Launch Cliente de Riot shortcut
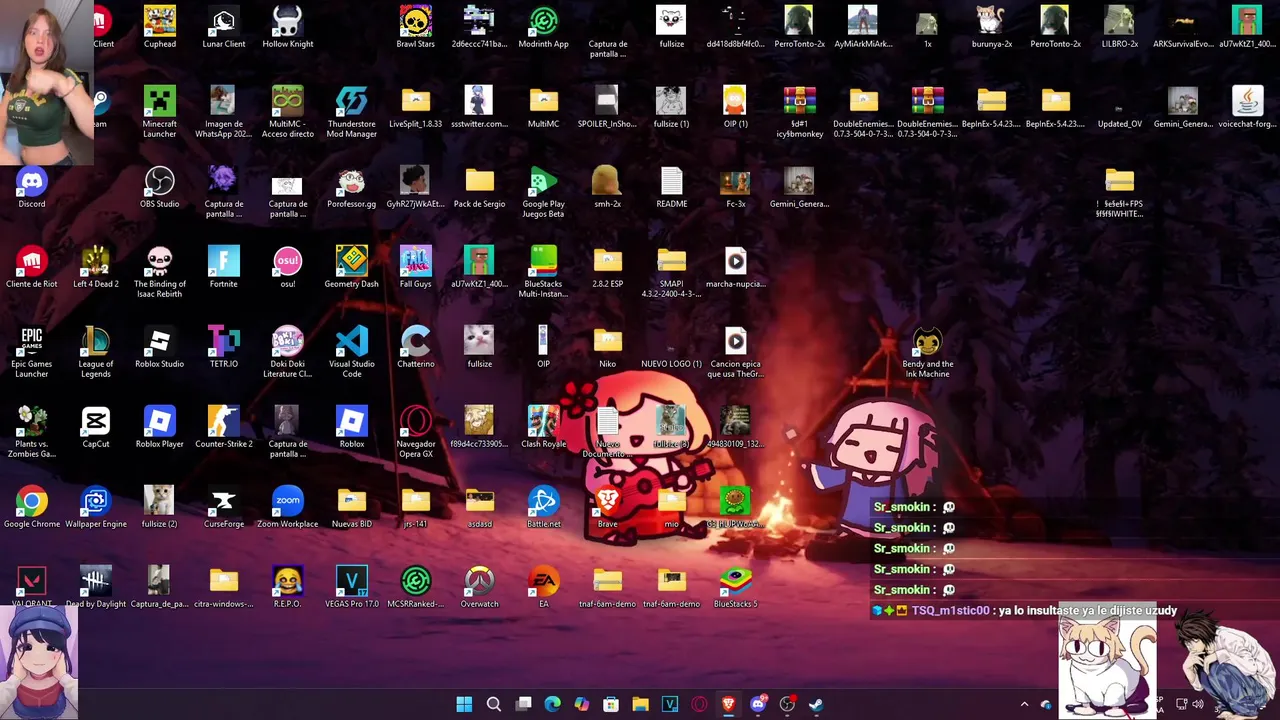The width and height of the screenshot is (1280, 720). coord(32,267)
